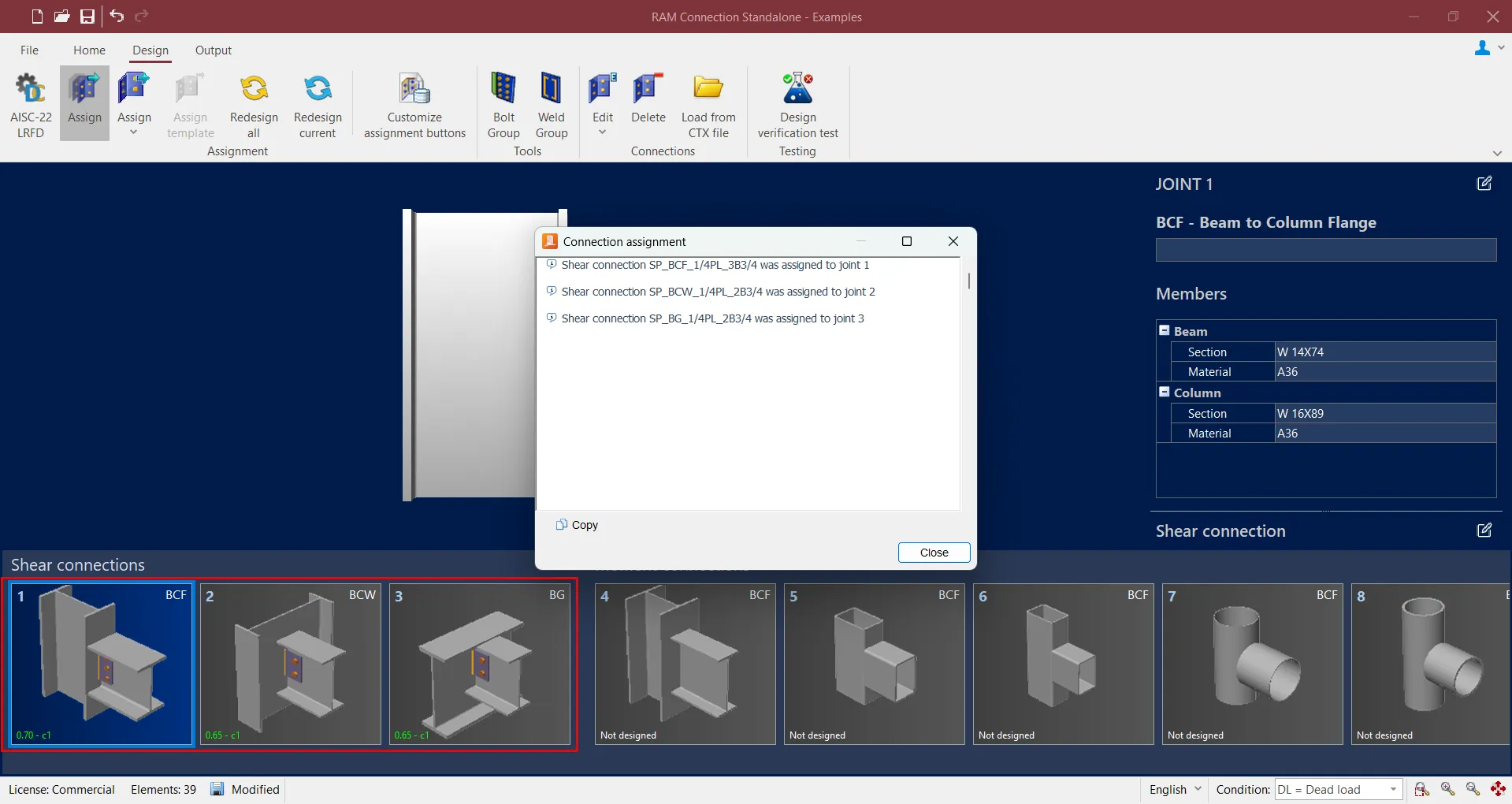
Task: Click the zoom in magnifier icon
Action: (1447, 789)
